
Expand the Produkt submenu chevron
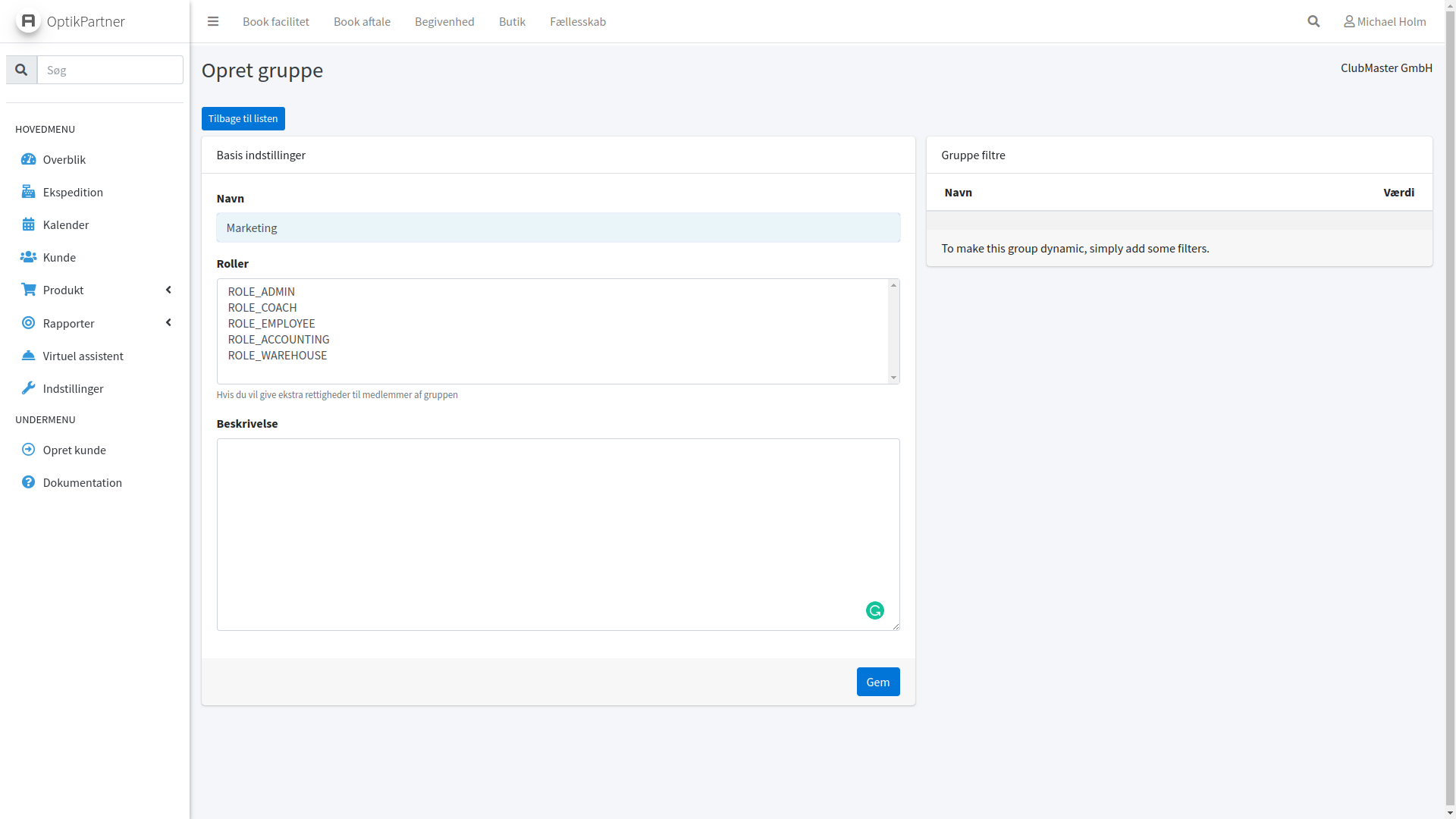click(168, 290)
